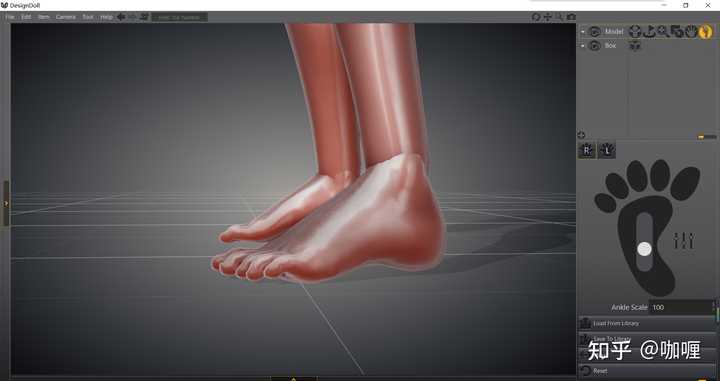The height and width of the screenshot is (381, 720).
Task: Select the hand tag icon in Model row
Action: coord(691,32)
